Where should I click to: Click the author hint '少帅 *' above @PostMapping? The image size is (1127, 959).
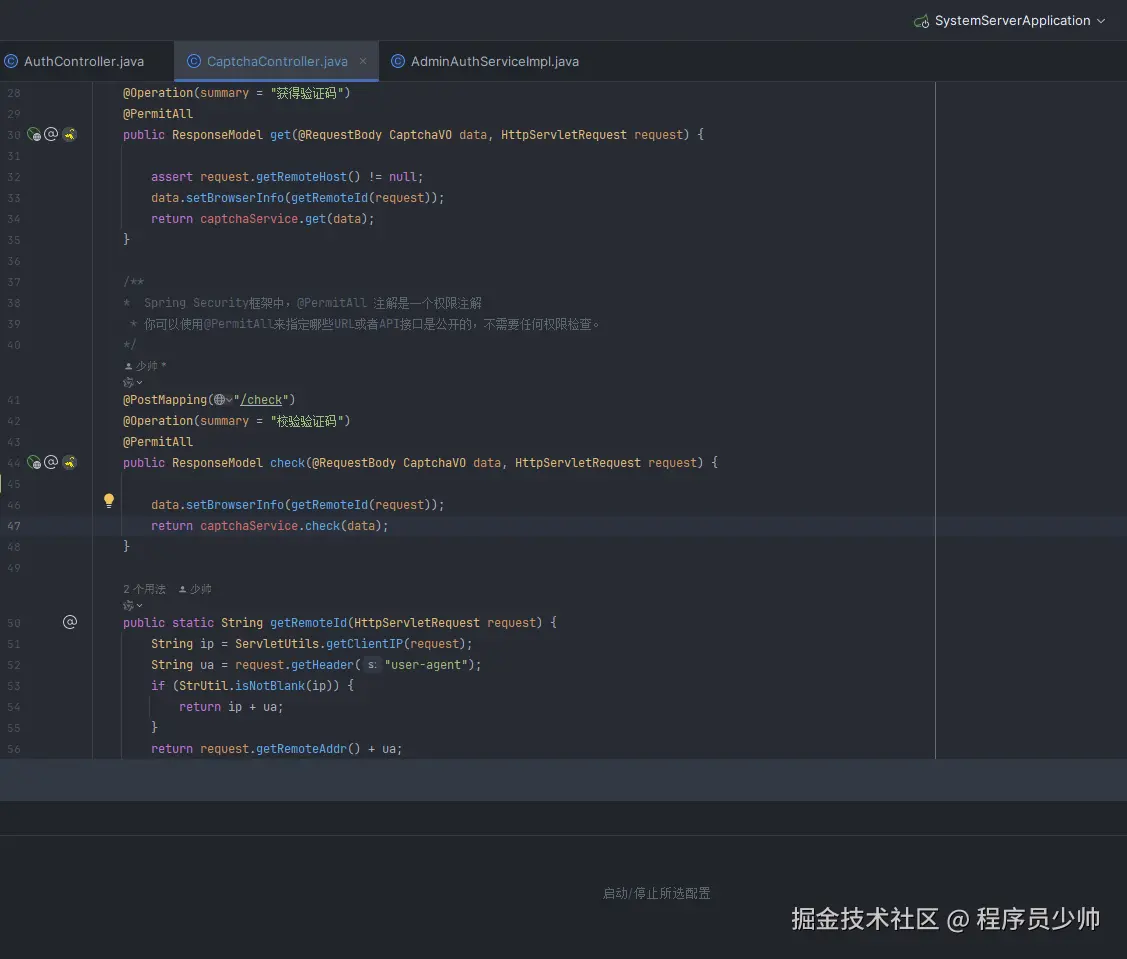[146, 366]
